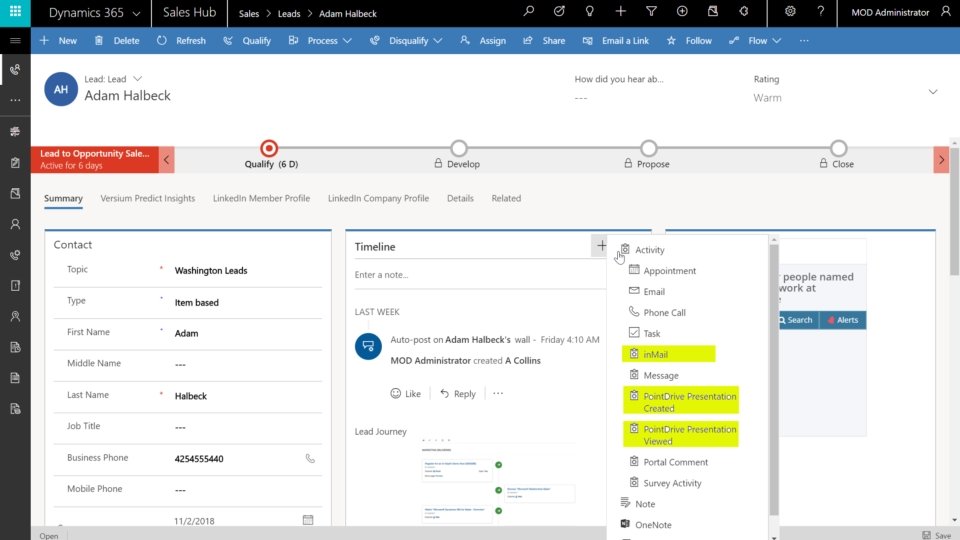The image size is (960, 540).
Task: Click the auto-post avatar icon in timeline
Action: pyautogui.click(x=368, y=346)
